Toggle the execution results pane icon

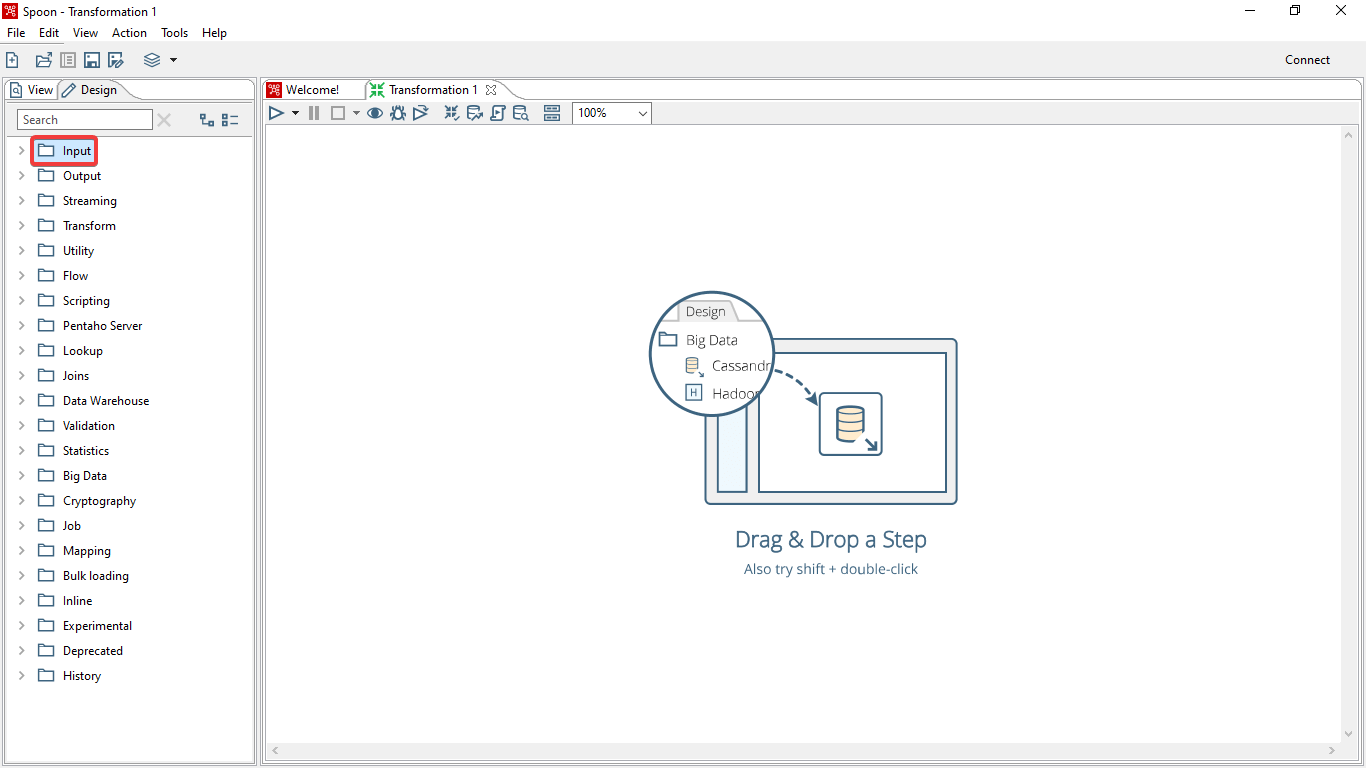point(552,113)
